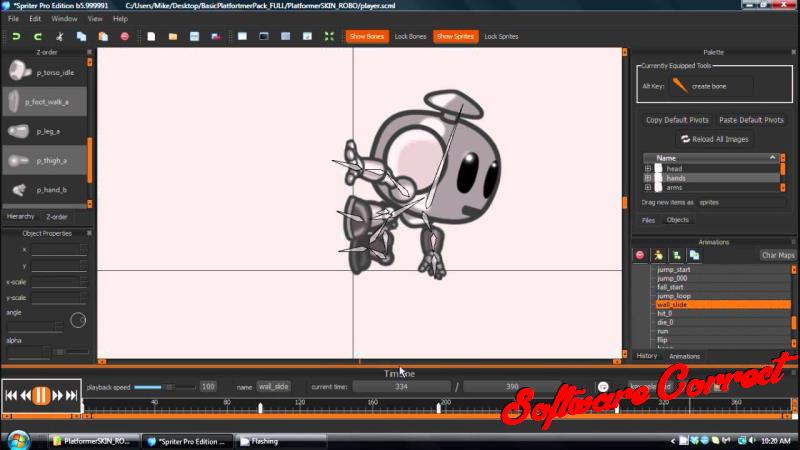Step forward to next keyframe
Image resolution: width=800 pixels, height=450 pixels.
click(x=57, y=395)
